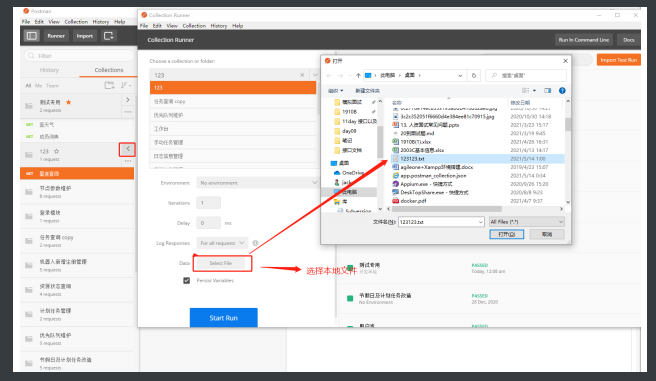Click Run In Command Line button
This screenshot has width=656, height=381.
pyautogui.click(x=584, y=40)
